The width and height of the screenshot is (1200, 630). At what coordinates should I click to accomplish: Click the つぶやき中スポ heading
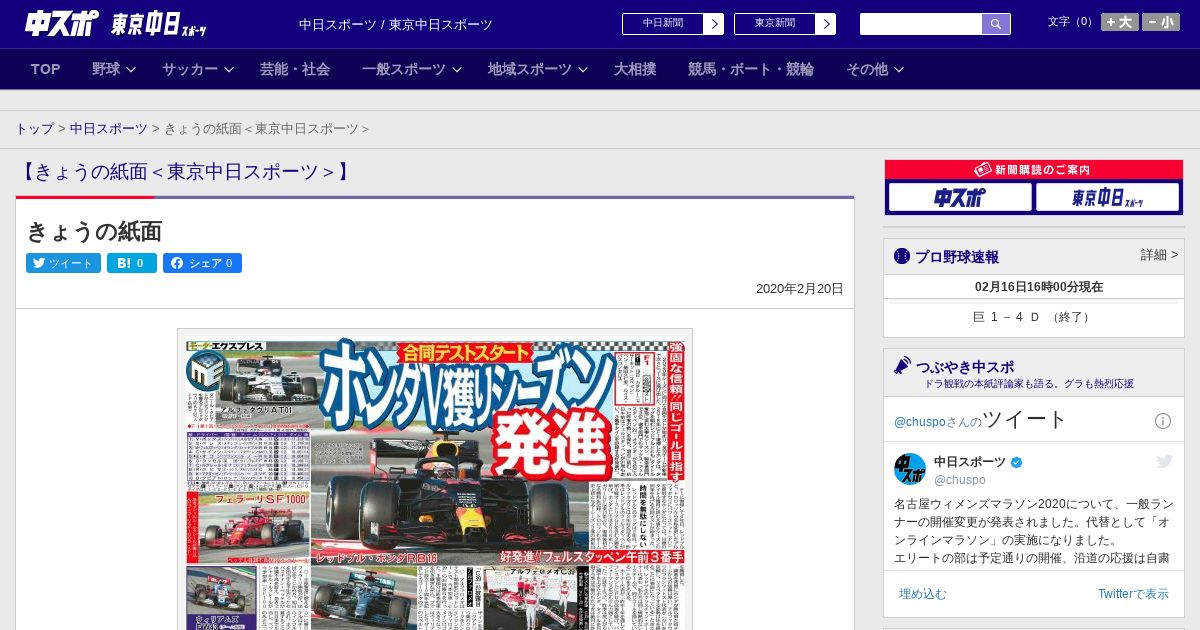965,367
